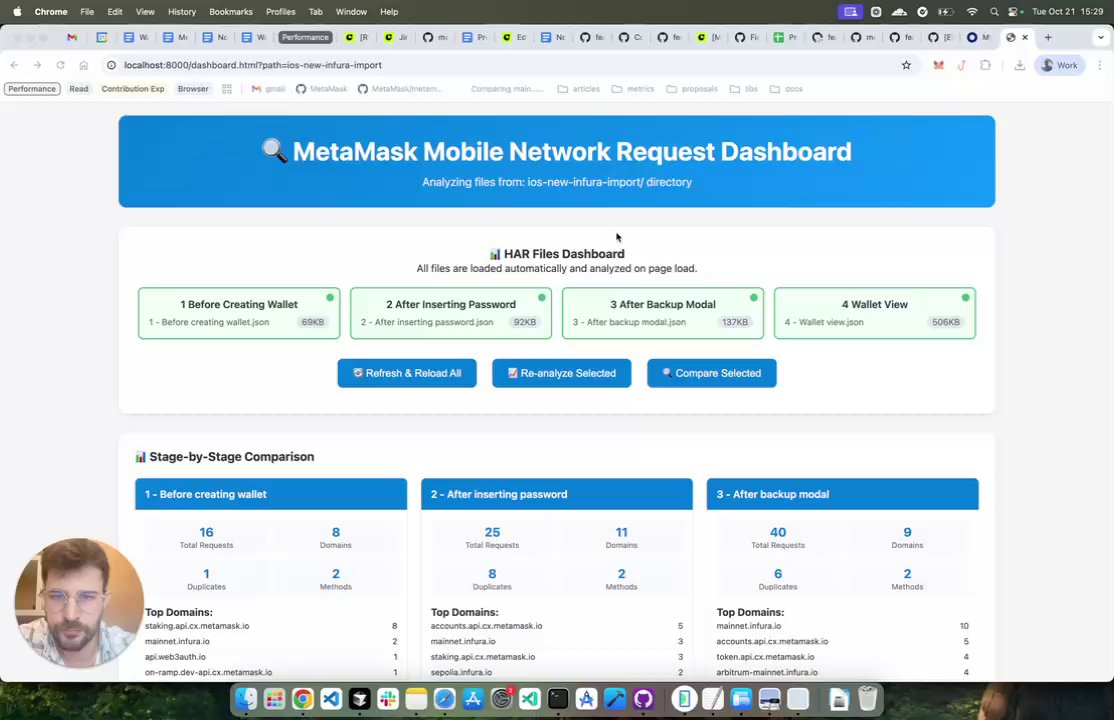Open Control Center in the menu bar

[x=1015, y=11]
